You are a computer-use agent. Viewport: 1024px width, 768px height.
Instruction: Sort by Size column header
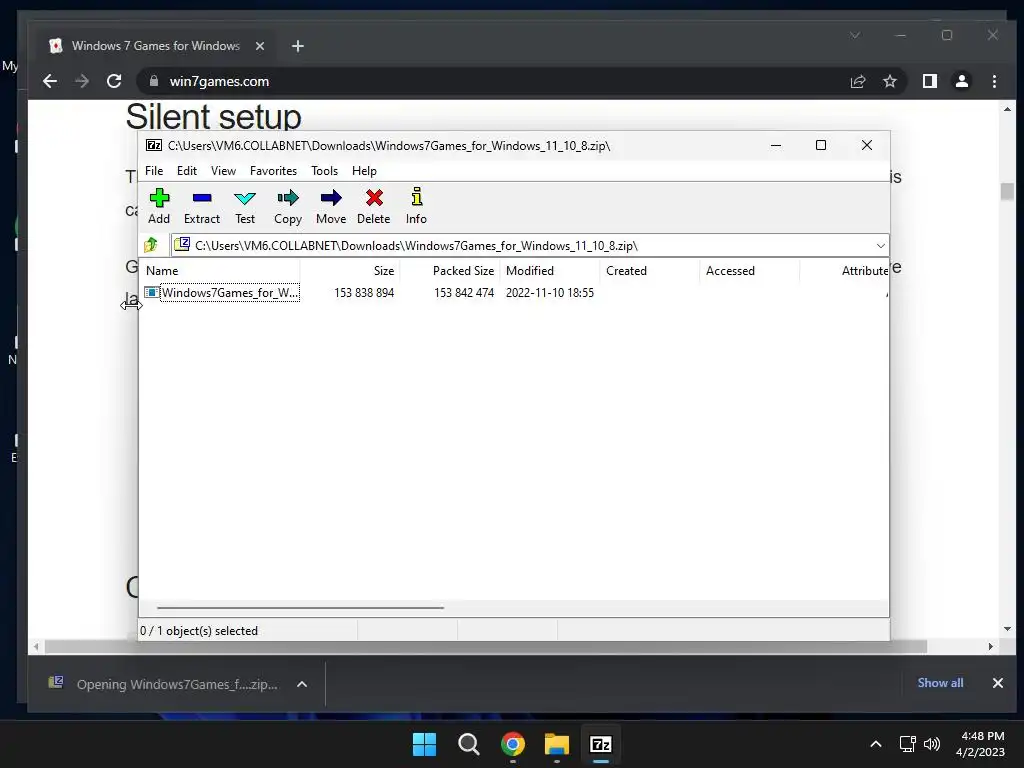pyautogui.click(x=350, y=270)
